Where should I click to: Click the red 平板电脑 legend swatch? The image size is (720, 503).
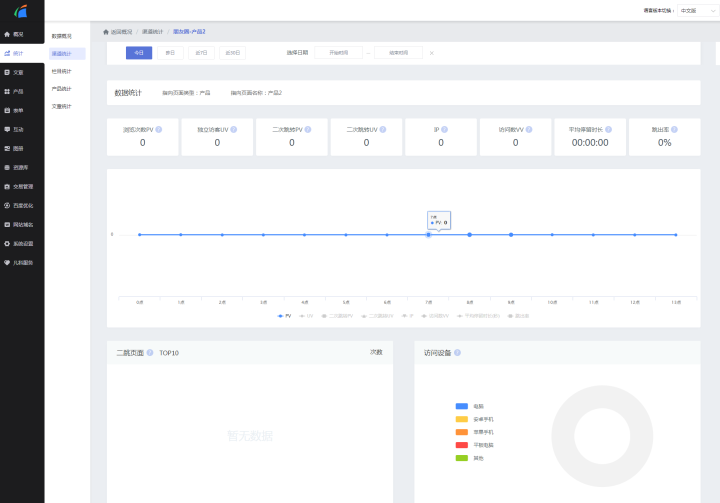(461, 445)
